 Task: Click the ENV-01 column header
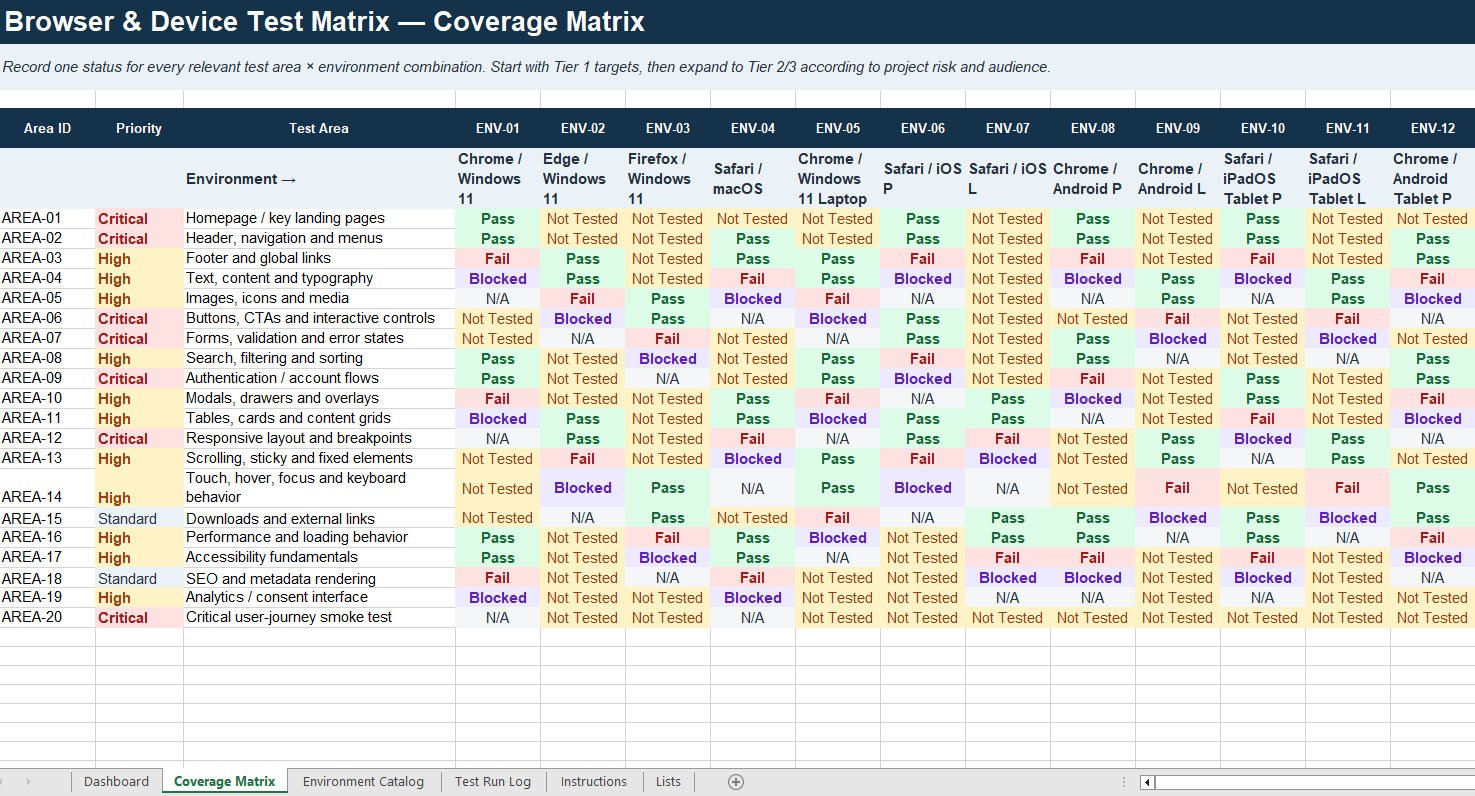pyautogui.click(x=498, y=128)
